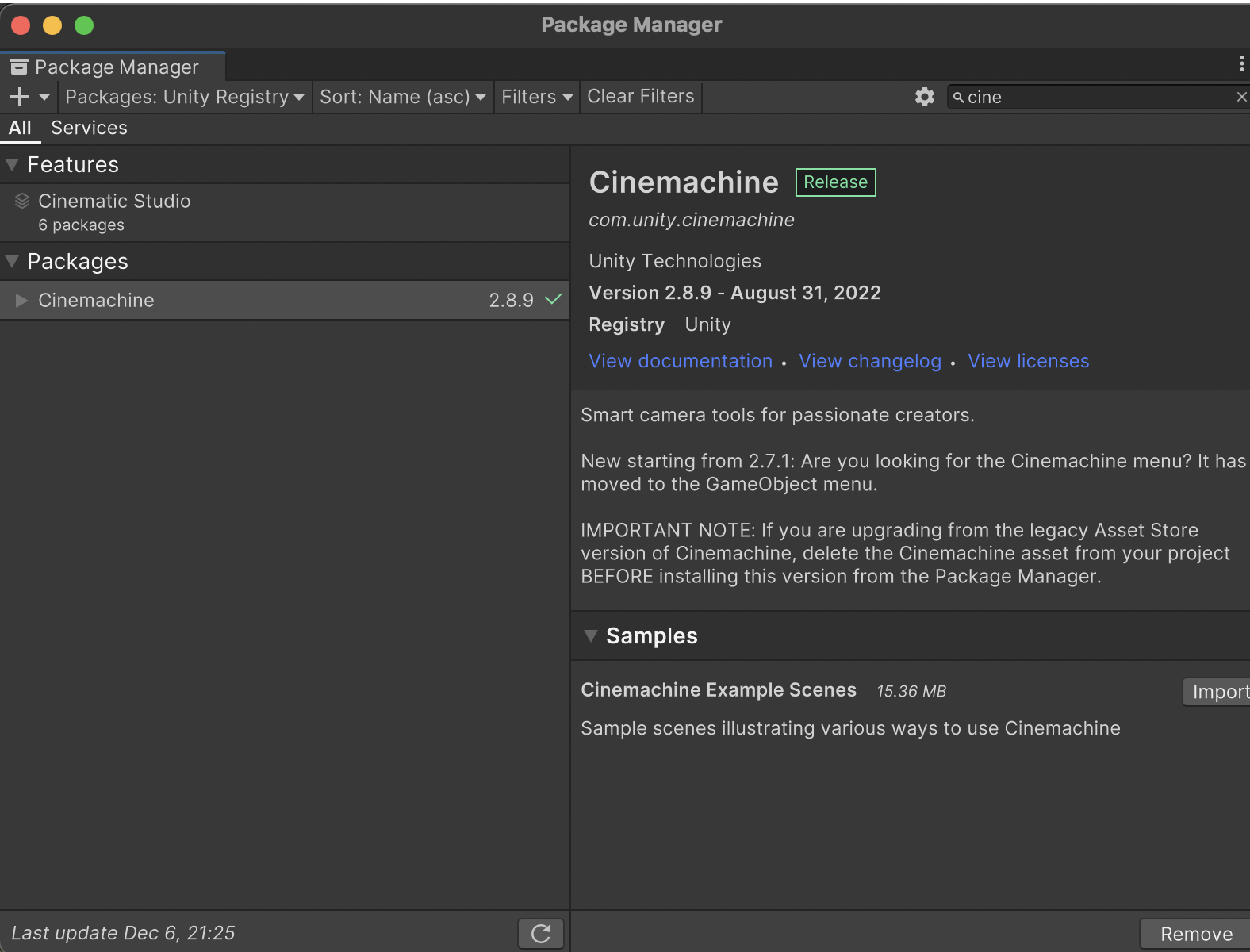This screenshot has height=952, width=1250.
Task: Click the magnifier icon in search box
Action: 959,97
